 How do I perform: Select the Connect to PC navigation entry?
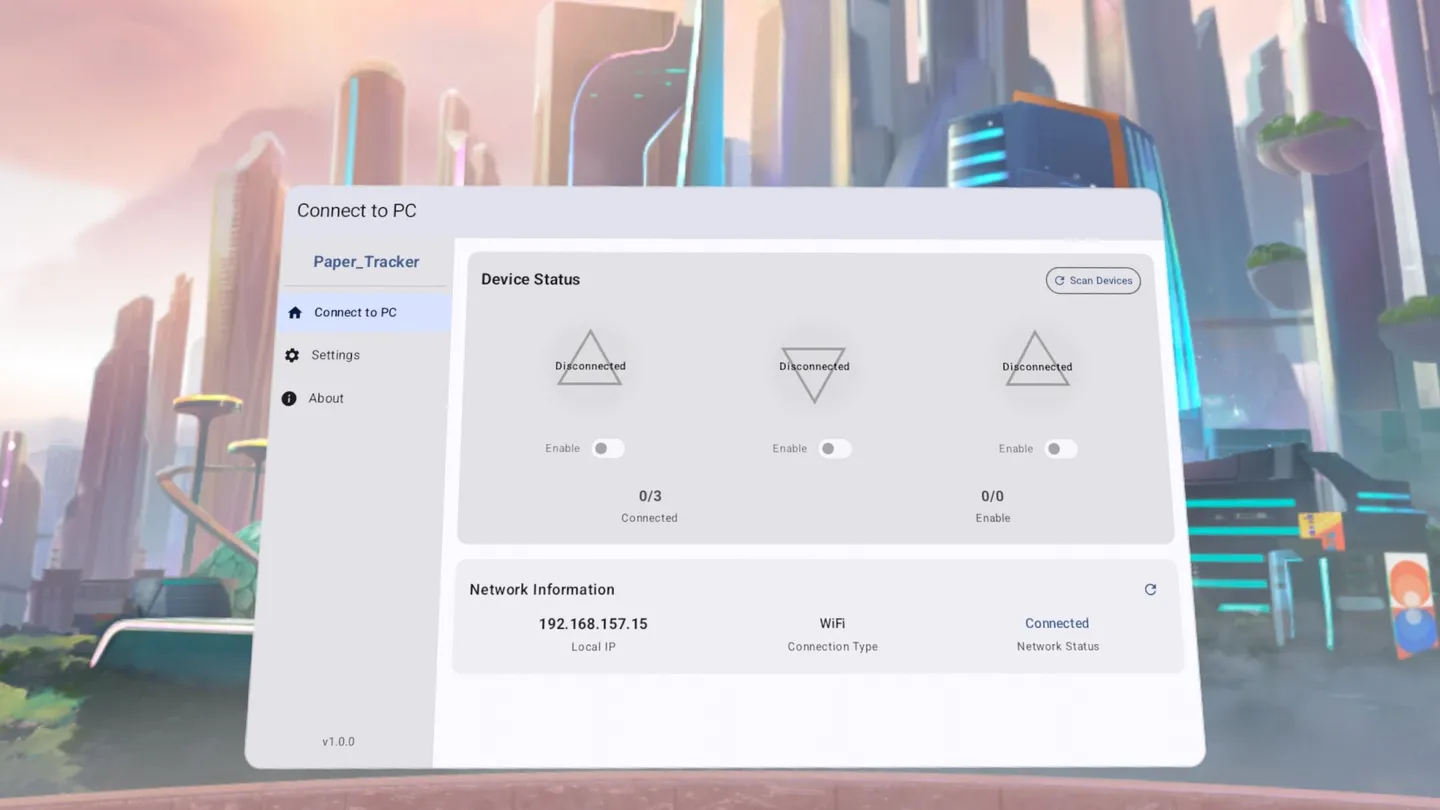[355, 312]
